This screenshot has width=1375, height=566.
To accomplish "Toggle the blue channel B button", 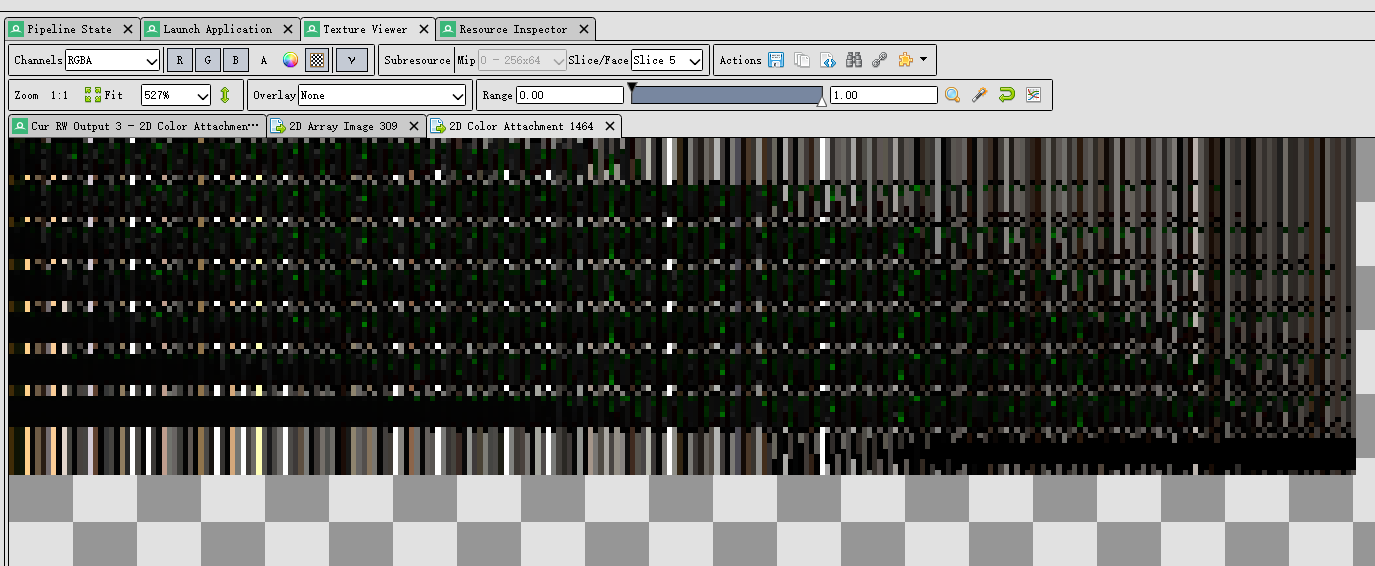I will (x=235, y=60).
